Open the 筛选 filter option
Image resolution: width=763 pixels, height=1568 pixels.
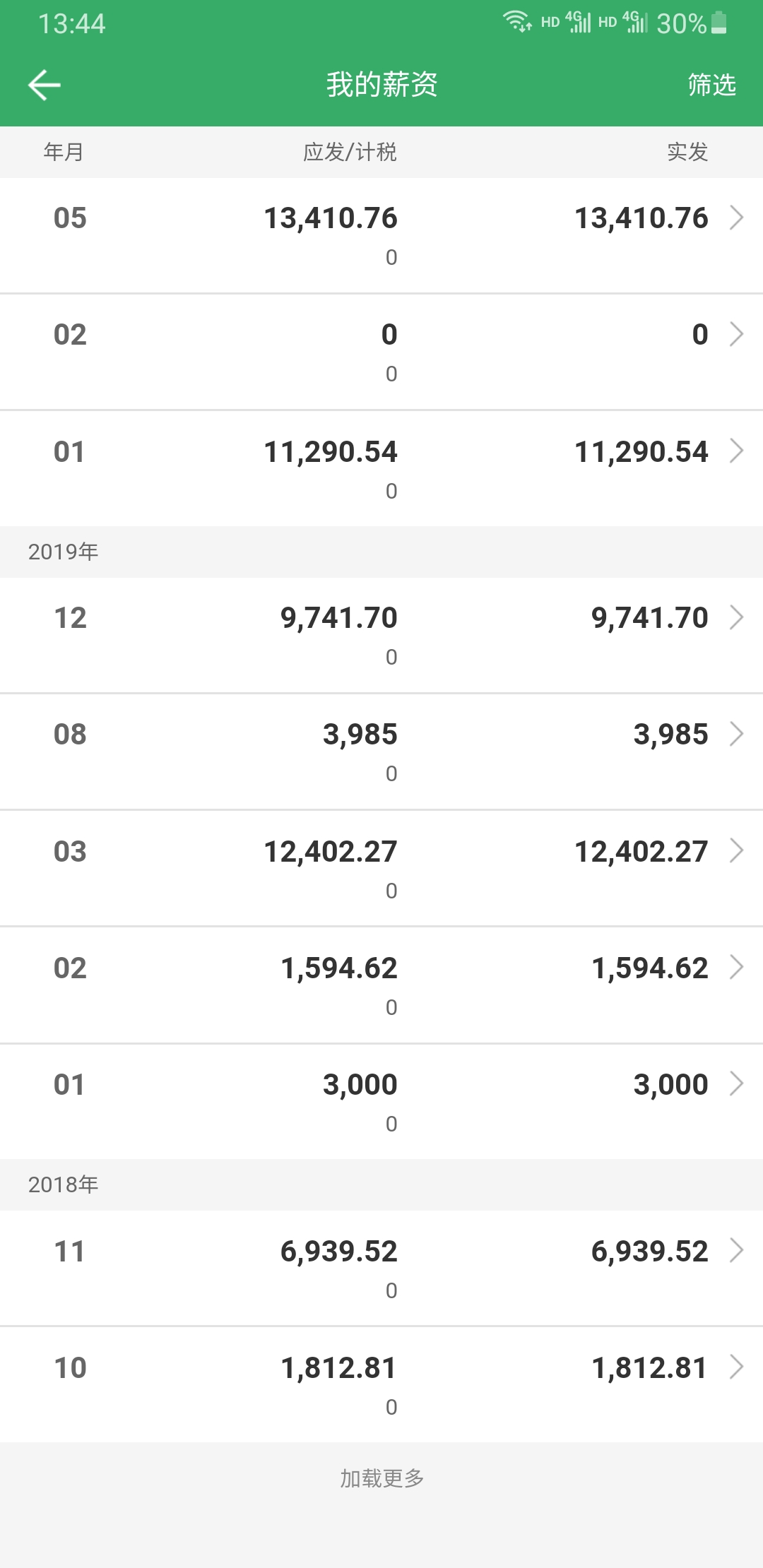pos(711,85)
